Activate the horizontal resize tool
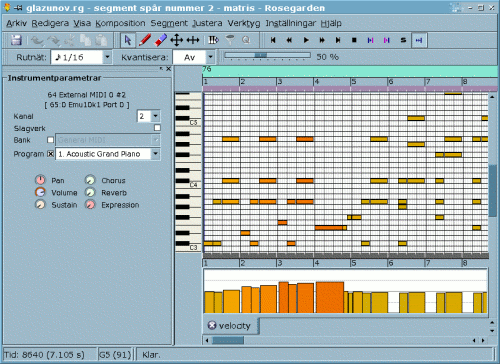500x364 pixels. point(193,40)
